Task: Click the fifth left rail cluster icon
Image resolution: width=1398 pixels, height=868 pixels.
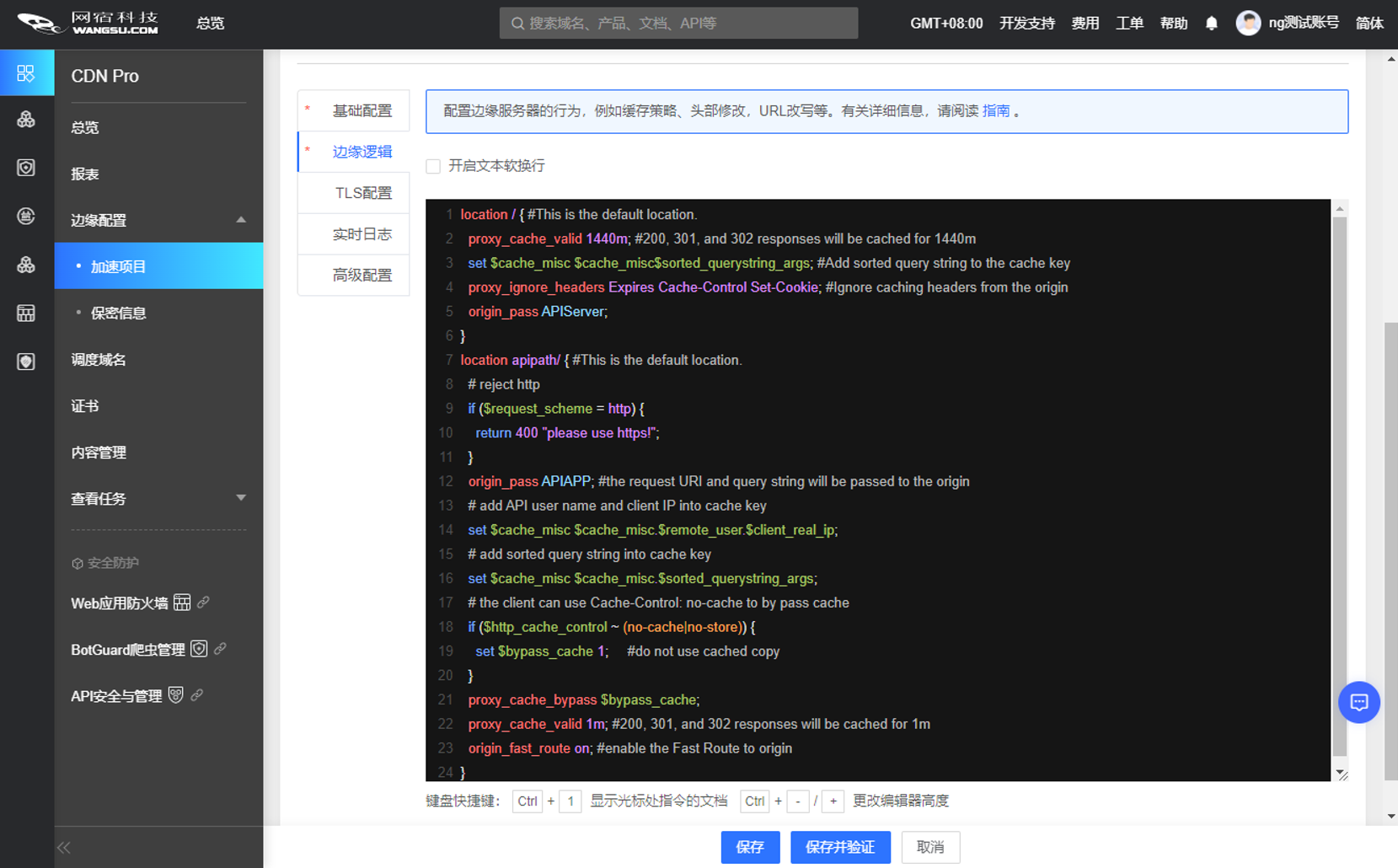Action: tap(26, 265)
